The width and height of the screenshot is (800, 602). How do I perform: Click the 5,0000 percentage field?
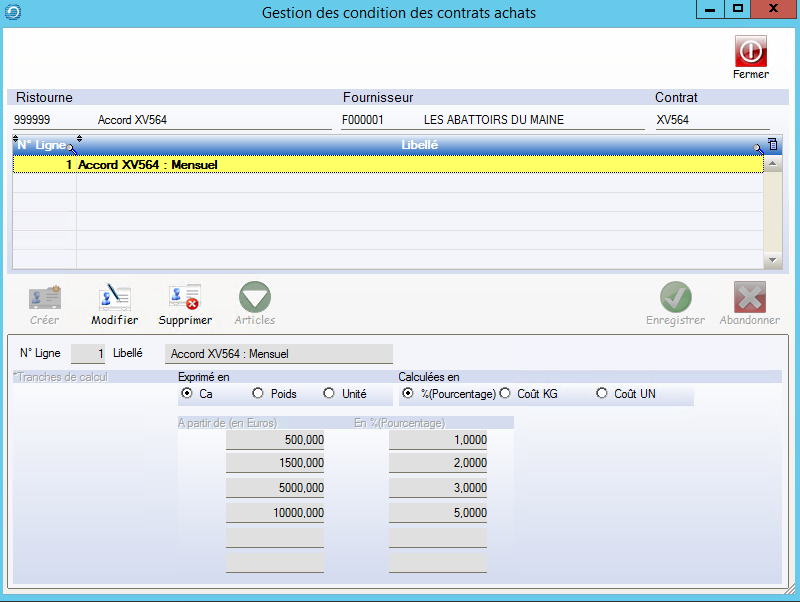click(438, 512)
